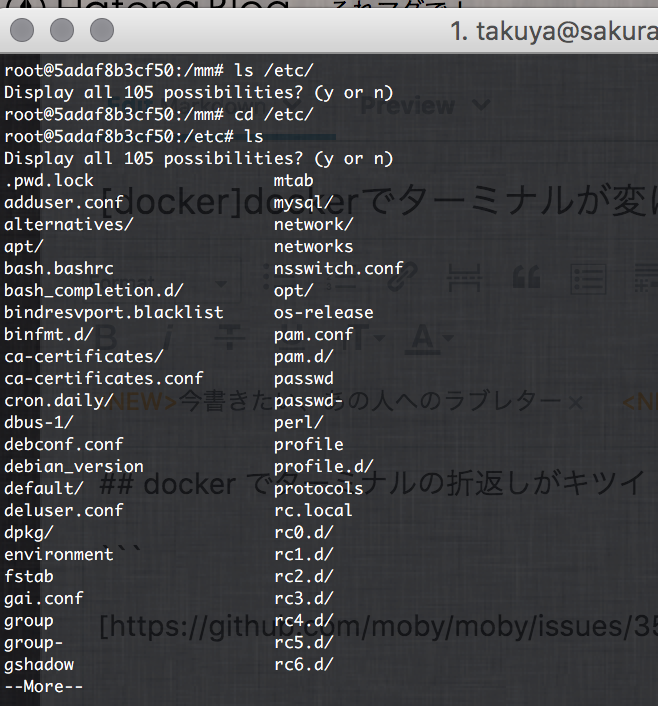The image size is (658, 706).
Task: Open the Preview tab in the blog editor behind
Action: pos(407,106)
